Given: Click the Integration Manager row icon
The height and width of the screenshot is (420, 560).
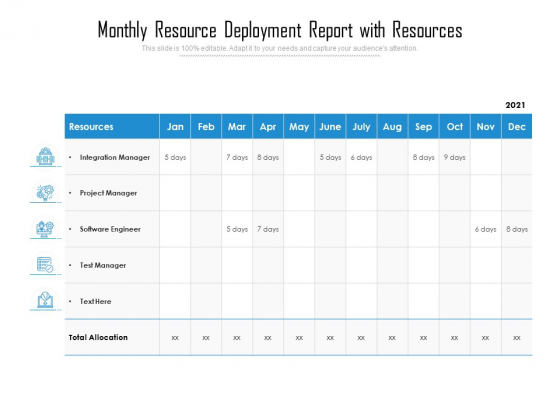Looking at the screenshot, I should point(45,156).
